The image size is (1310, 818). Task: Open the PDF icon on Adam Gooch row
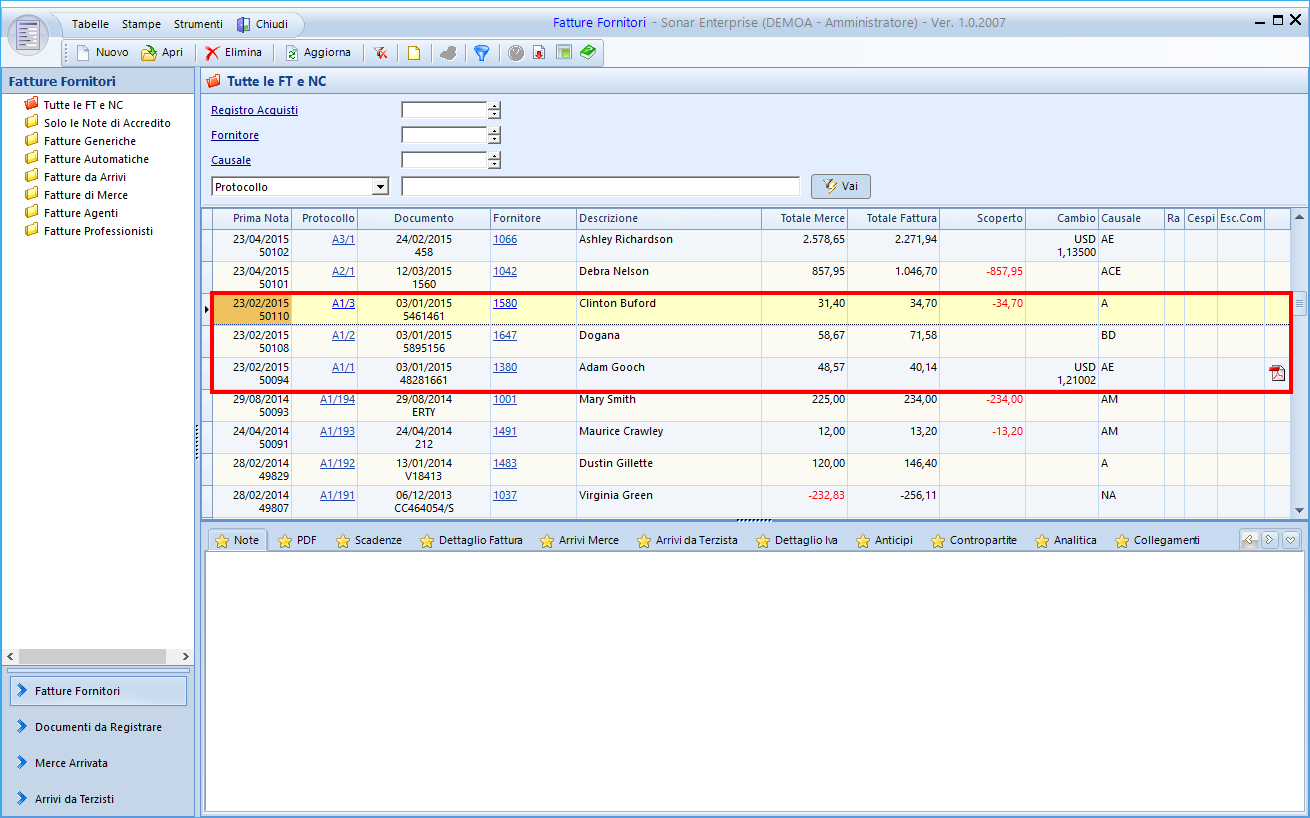1277,374
